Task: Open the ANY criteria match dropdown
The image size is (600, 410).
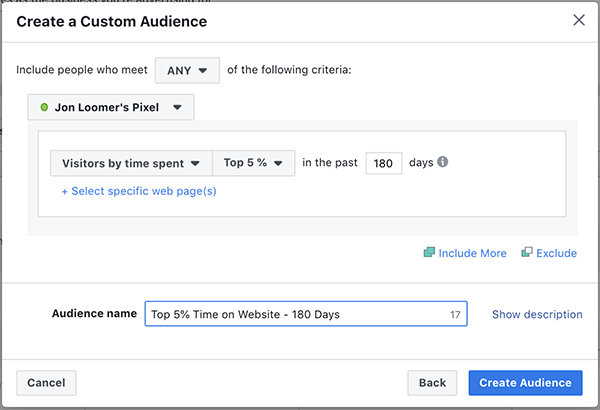Action: [x=187, y=70]
